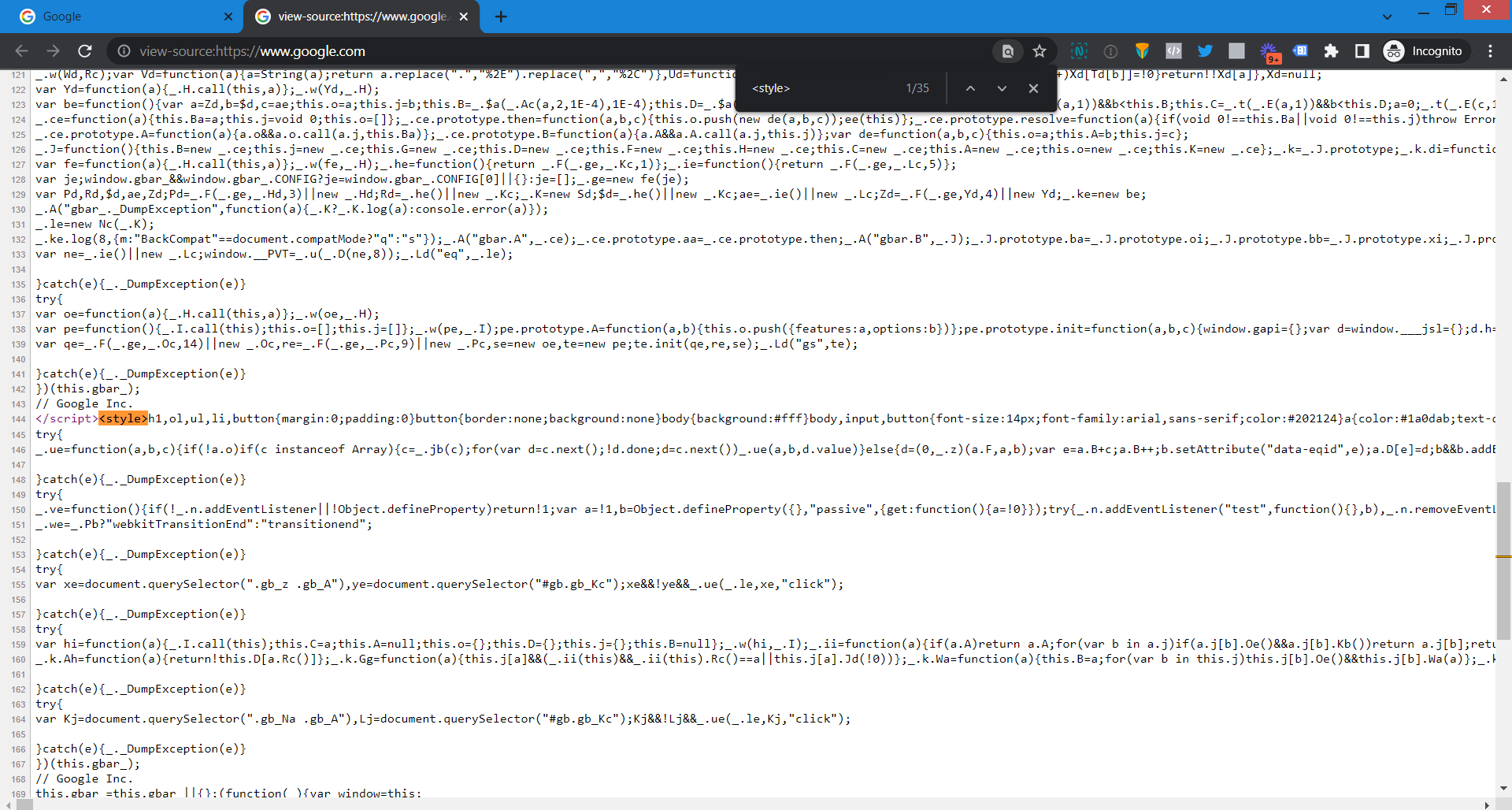Viewport: 1512px width, 810px height.
Task: Open the gray circular info extension
Action: (x=1110, y=51)
